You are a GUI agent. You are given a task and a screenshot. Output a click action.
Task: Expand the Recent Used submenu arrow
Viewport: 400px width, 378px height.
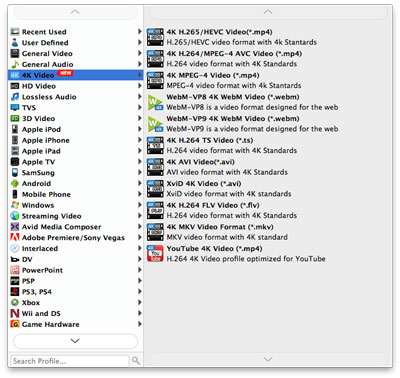140,32
